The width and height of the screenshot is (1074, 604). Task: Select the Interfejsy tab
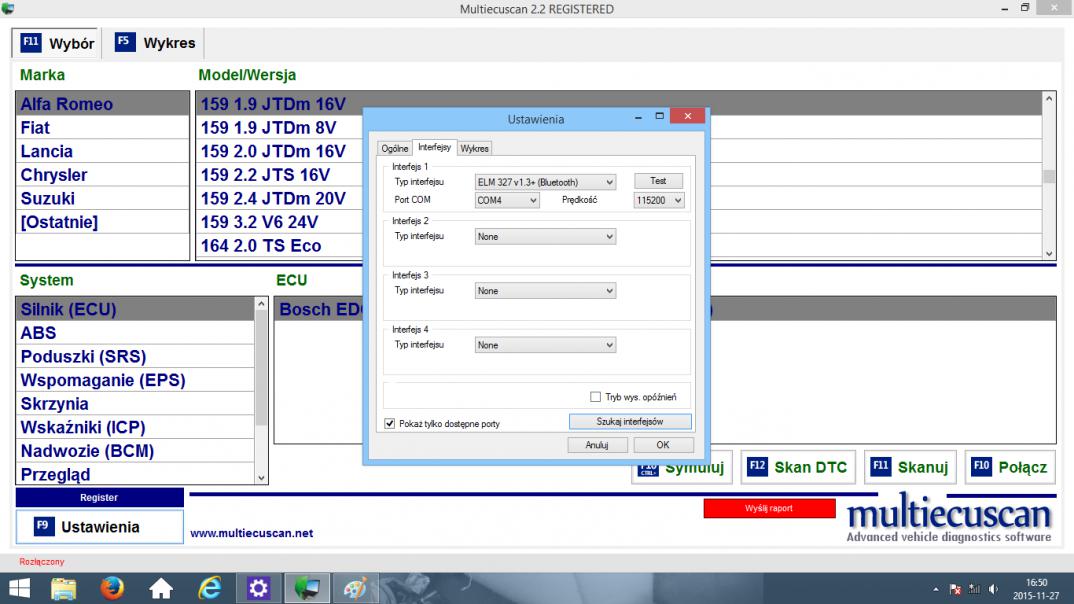point(434,147)
